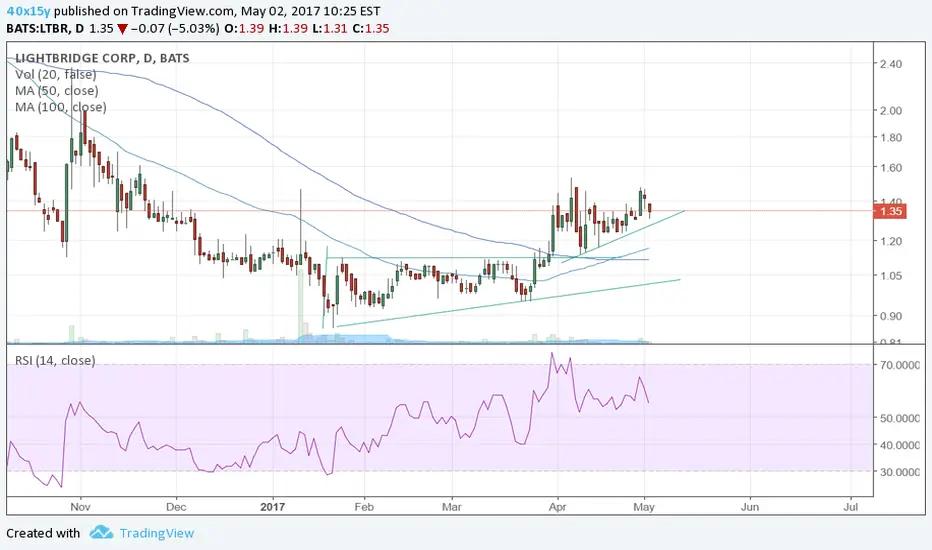Viewport: 932px width, 550px height.
Task: Click the H:1.39 high value
Action: click(288, 28)
